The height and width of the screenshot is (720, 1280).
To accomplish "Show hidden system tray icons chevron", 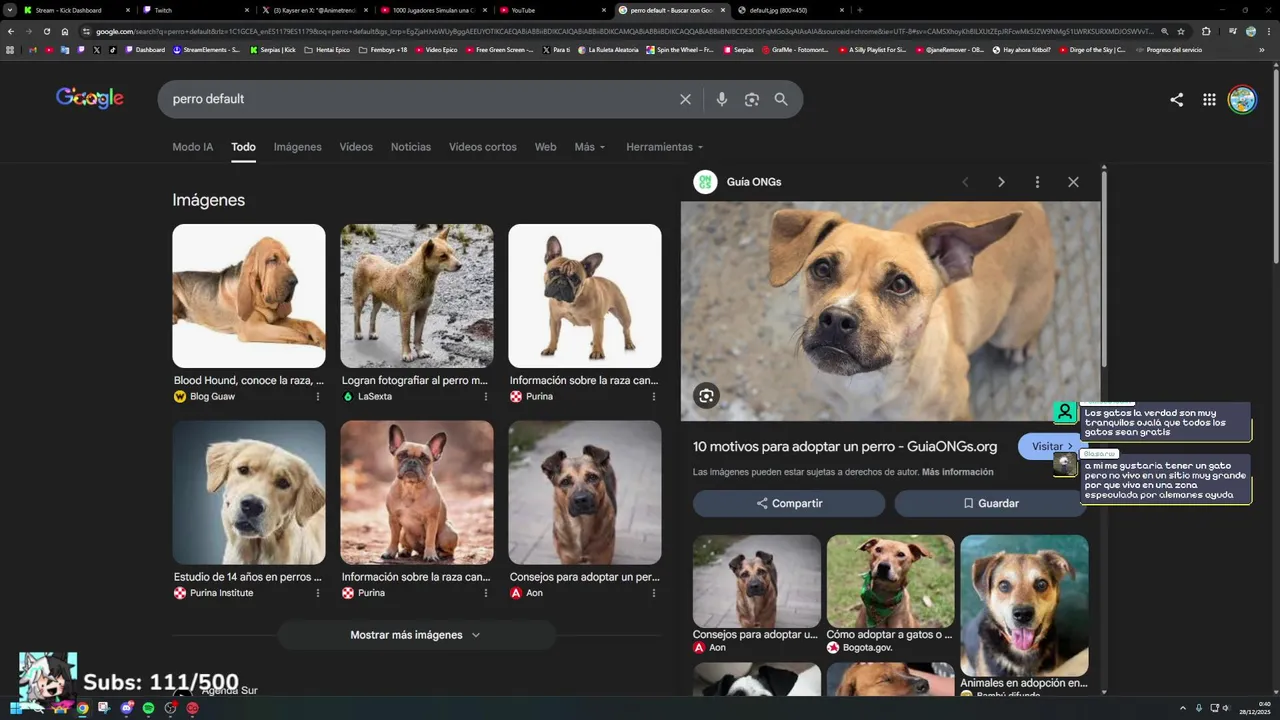I will 1183,708.
